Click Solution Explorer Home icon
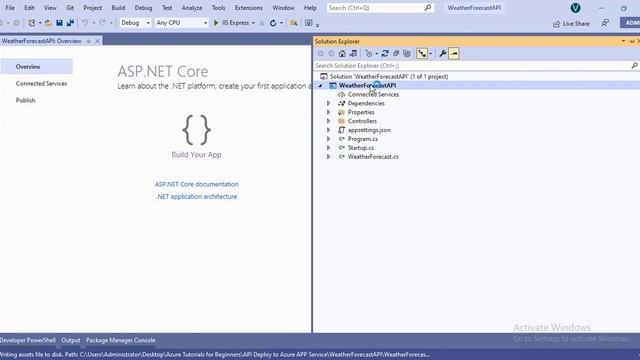This screenshot has width=640, height=360. click(342, 53)
